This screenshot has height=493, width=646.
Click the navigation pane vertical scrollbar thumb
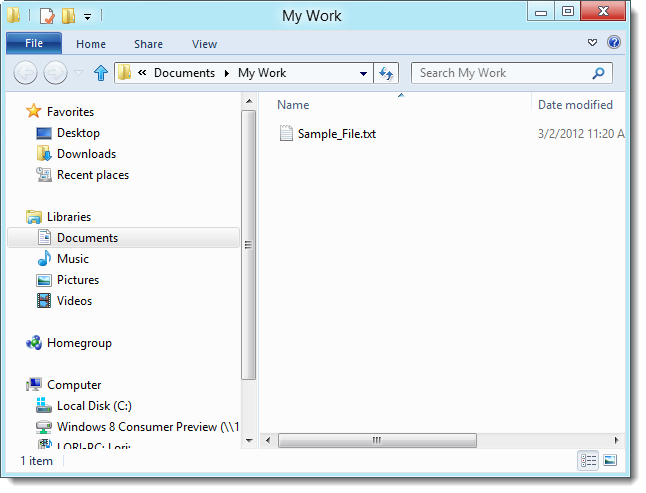pos(248,245)
